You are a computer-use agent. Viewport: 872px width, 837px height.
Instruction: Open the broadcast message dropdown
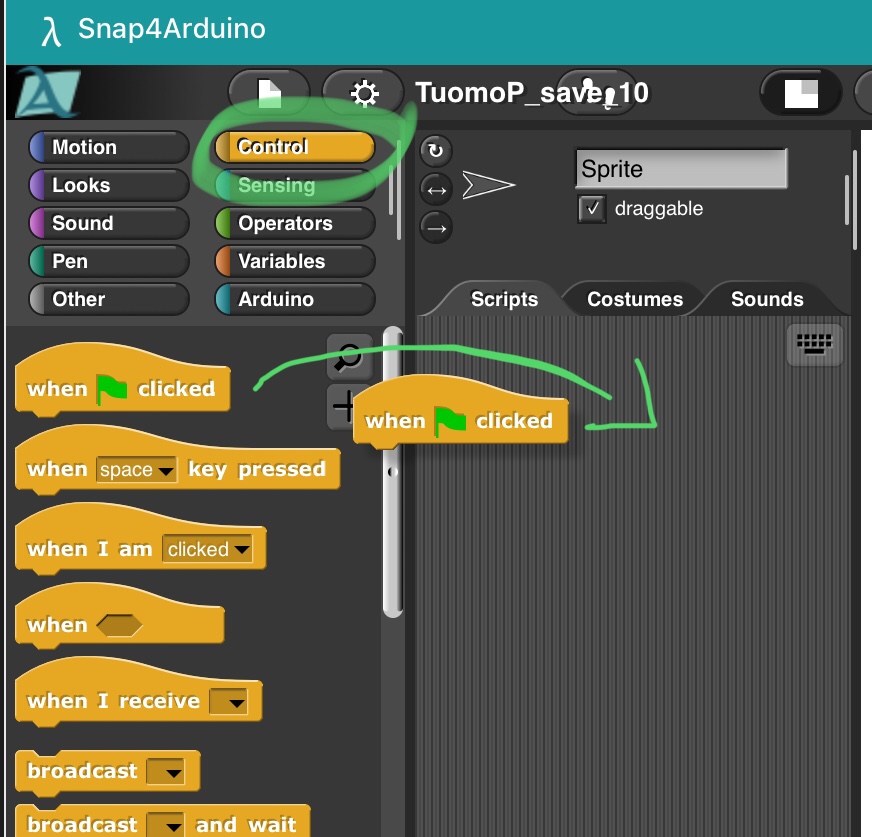[x=172, y=772]
